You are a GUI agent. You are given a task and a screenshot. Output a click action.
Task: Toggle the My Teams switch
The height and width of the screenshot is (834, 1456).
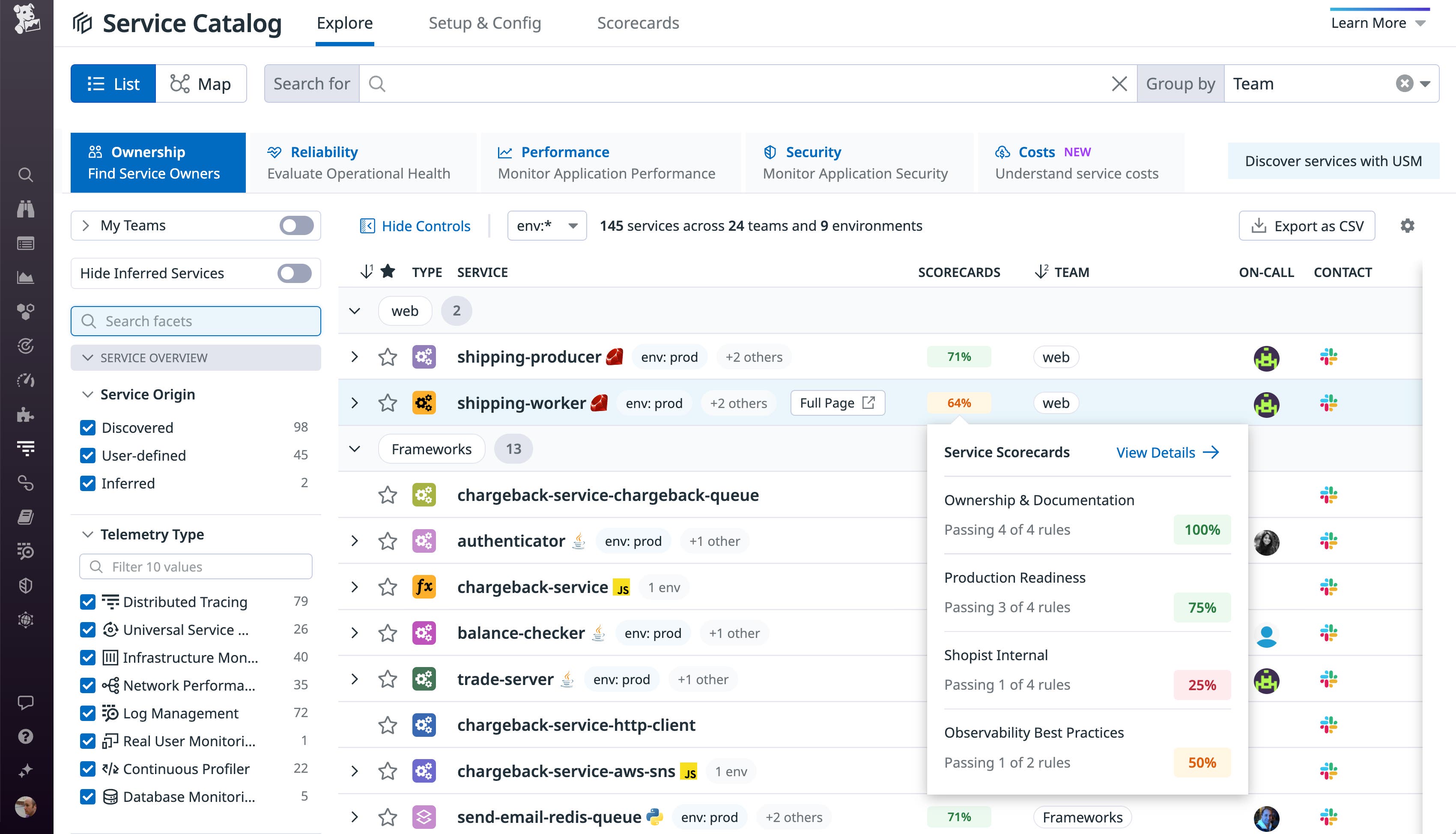tap(296, 226)
